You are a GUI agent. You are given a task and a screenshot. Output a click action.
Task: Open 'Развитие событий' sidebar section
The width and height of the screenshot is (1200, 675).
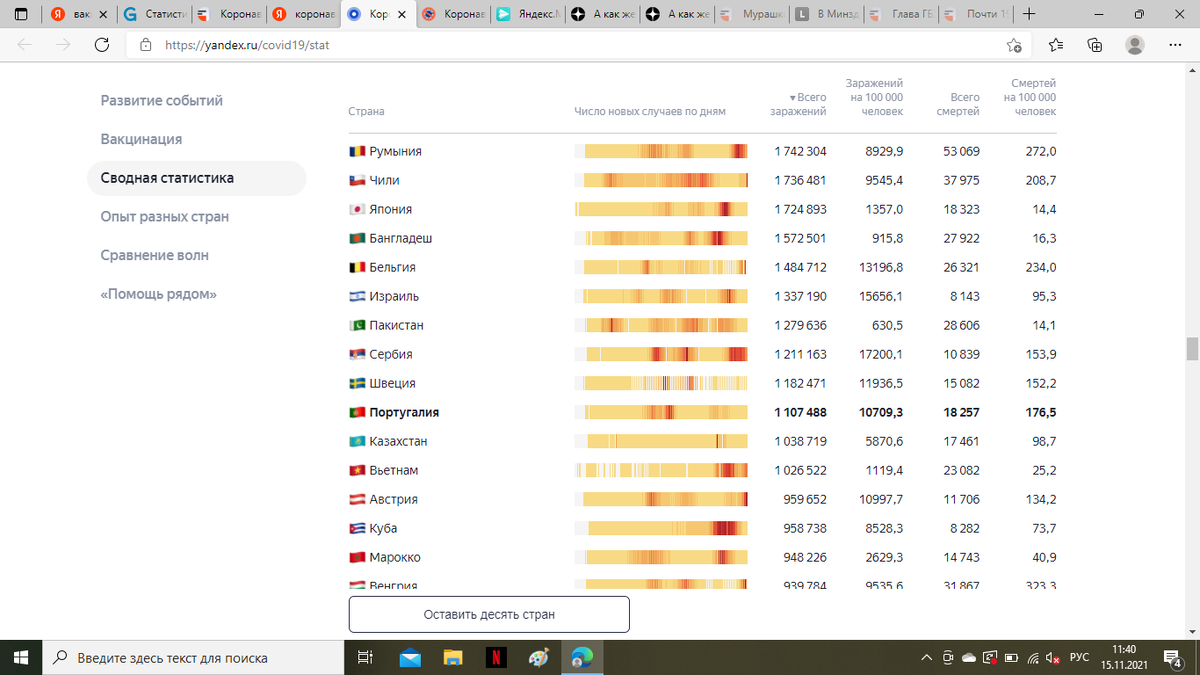162,101
